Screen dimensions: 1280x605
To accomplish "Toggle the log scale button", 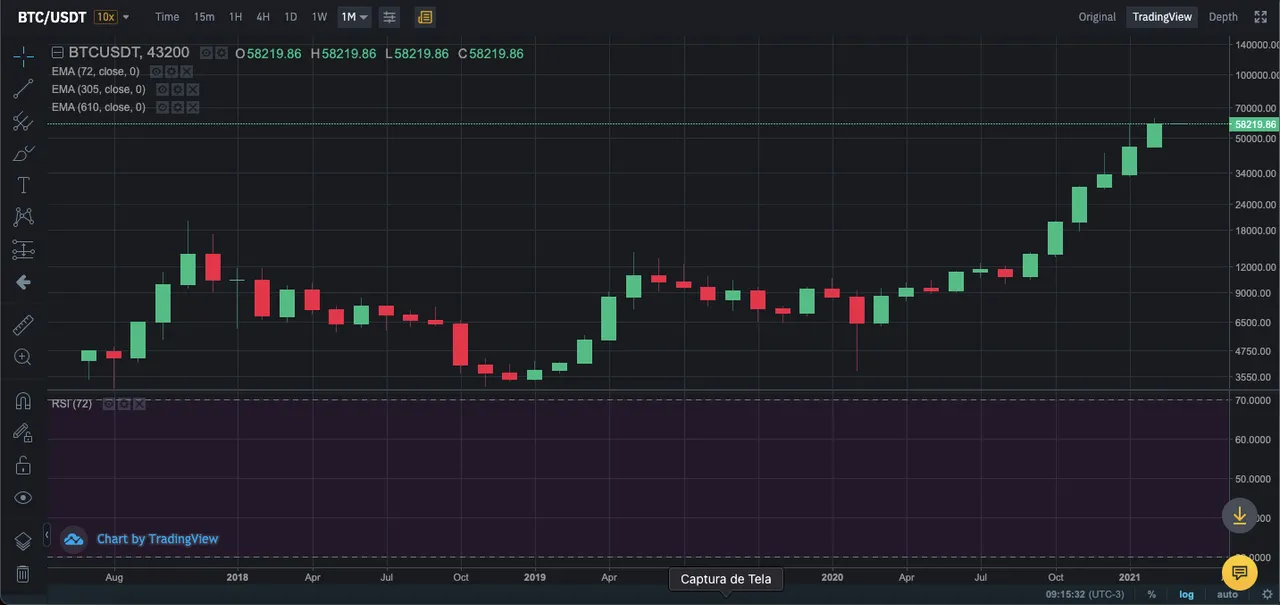I will point(1186,594).
